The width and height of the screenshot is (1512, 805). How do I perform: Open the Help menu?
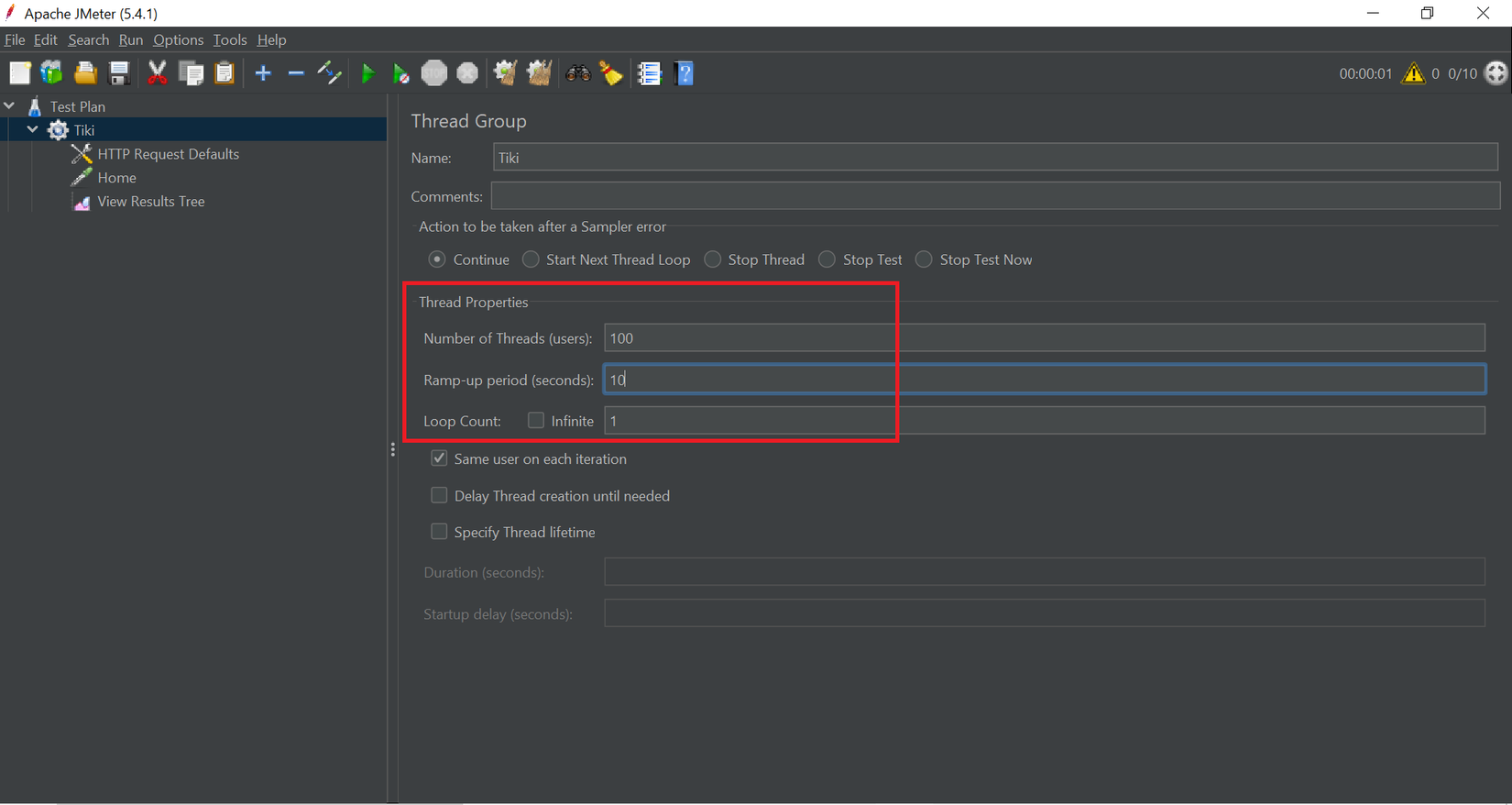pos(271,40)
